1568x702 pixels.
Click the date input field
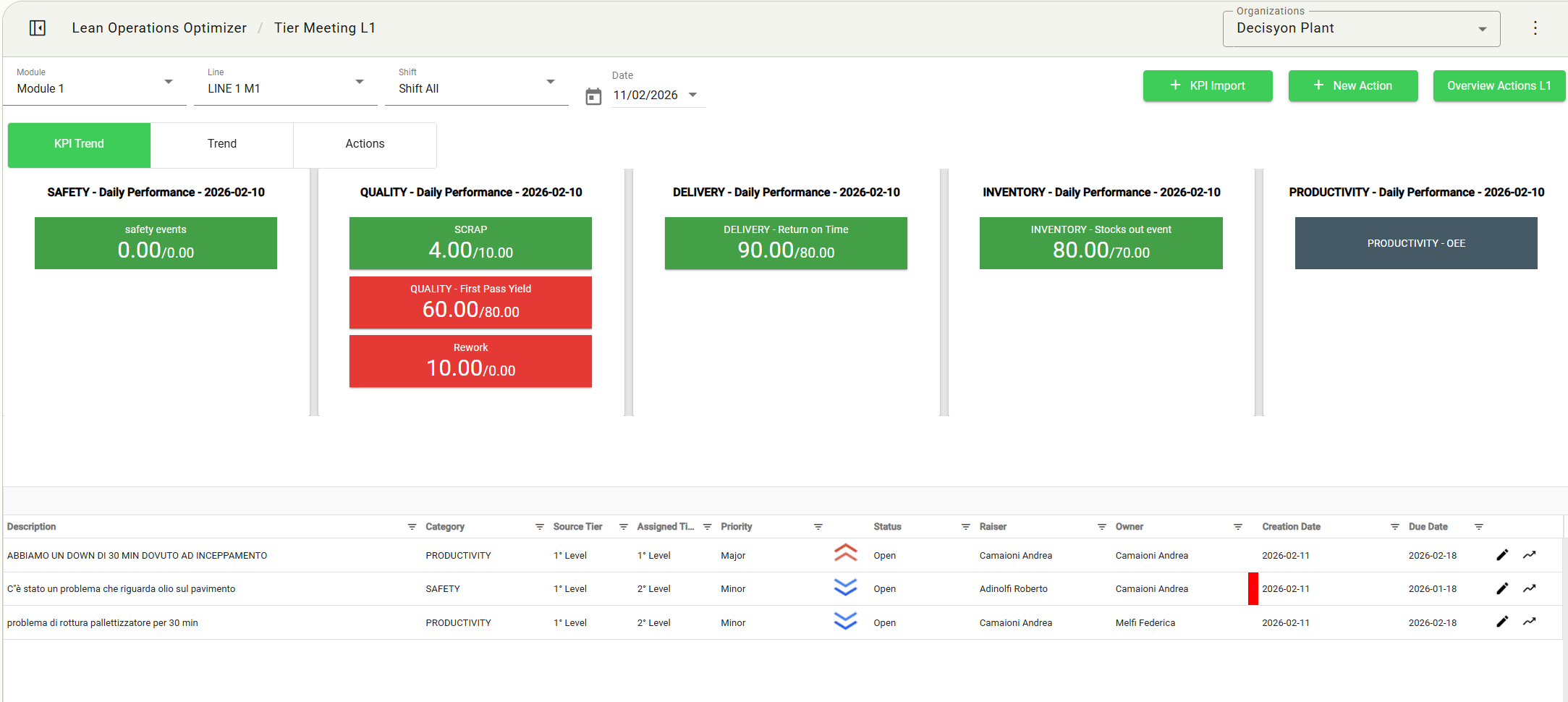(645, 96)
